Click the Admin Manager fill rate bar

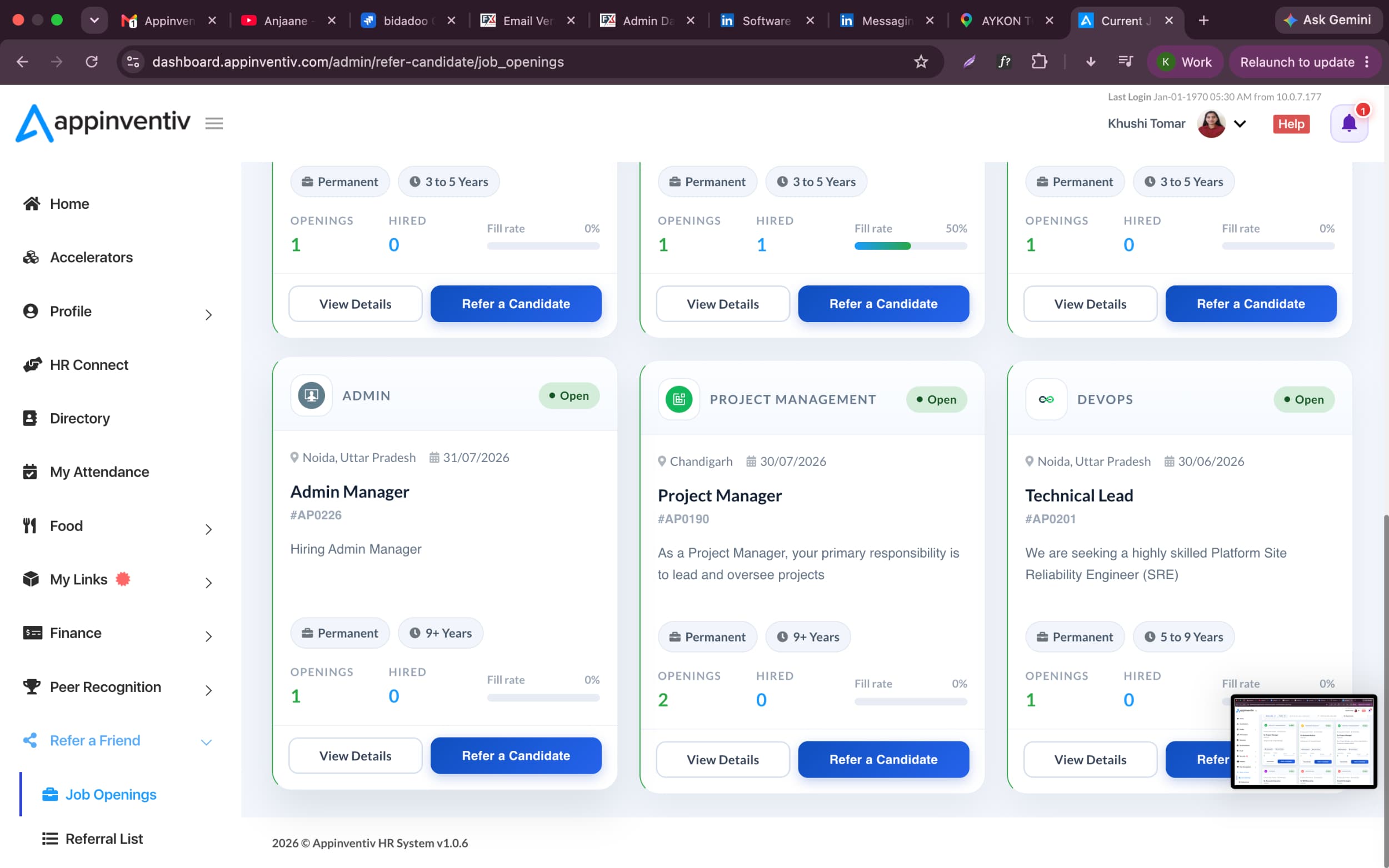543,698
